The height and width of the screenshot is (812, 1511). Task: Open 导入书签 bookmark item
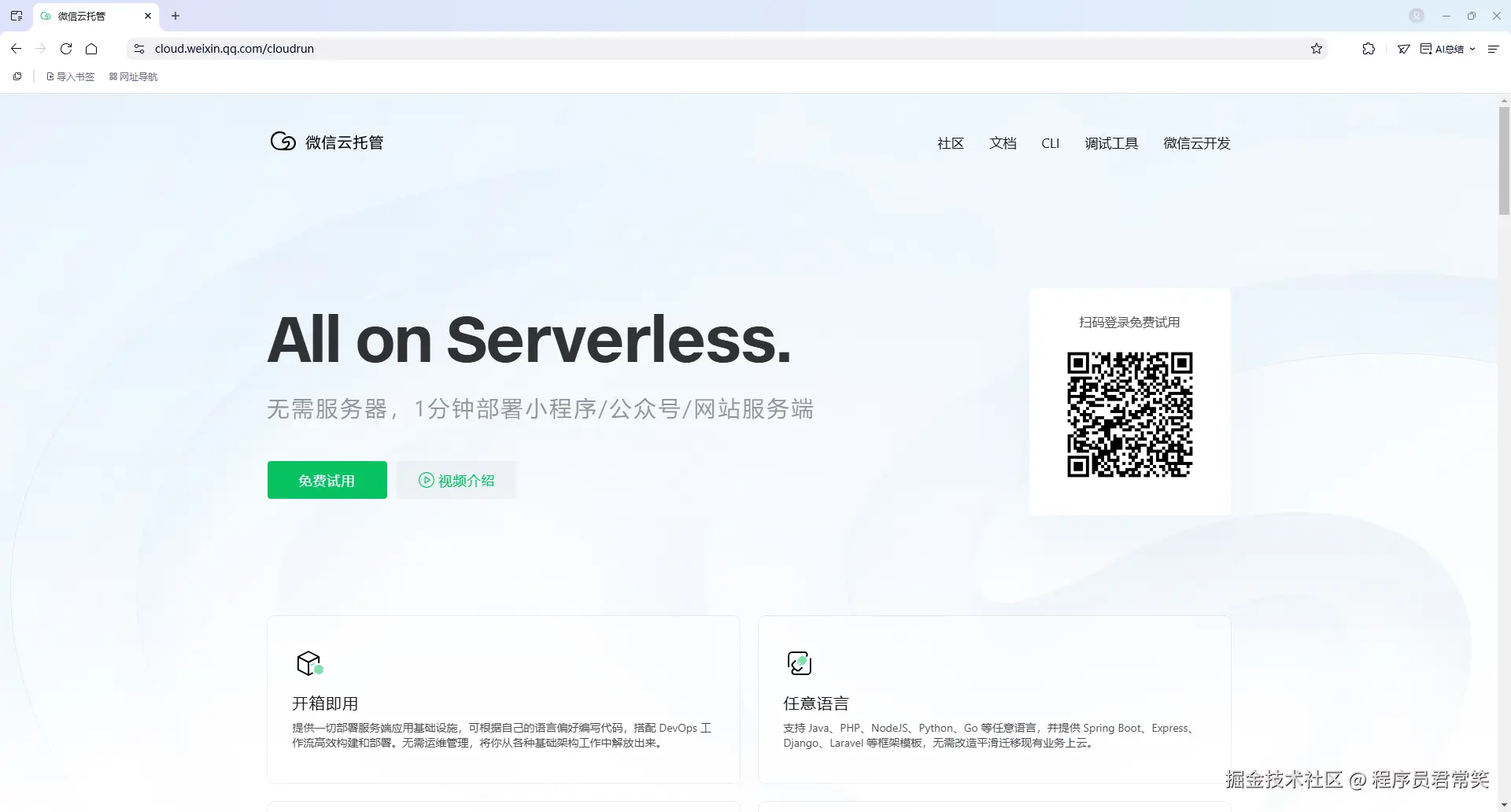(71, 76)
